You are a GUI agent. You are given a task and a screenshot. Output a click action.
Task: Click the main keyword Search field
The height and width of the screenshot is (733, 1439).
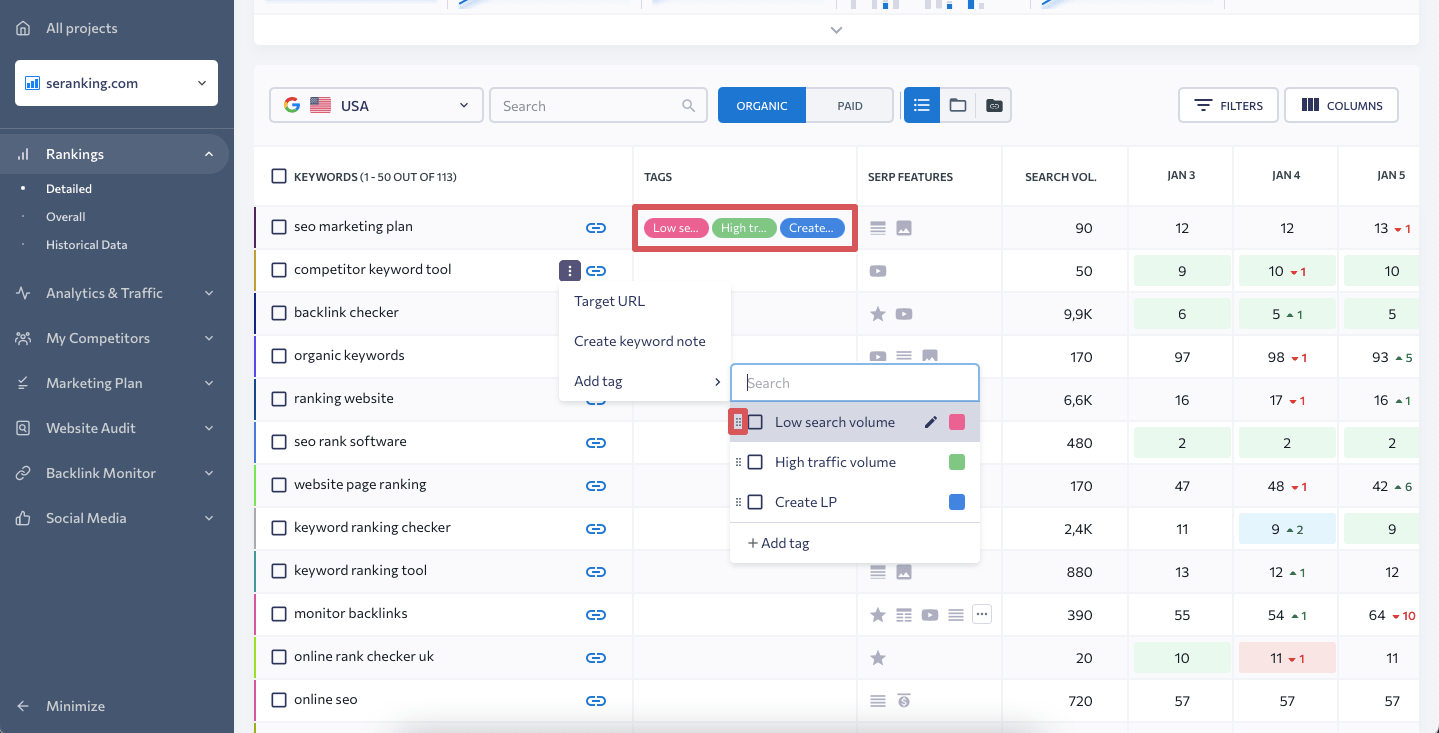pos(596,105)
